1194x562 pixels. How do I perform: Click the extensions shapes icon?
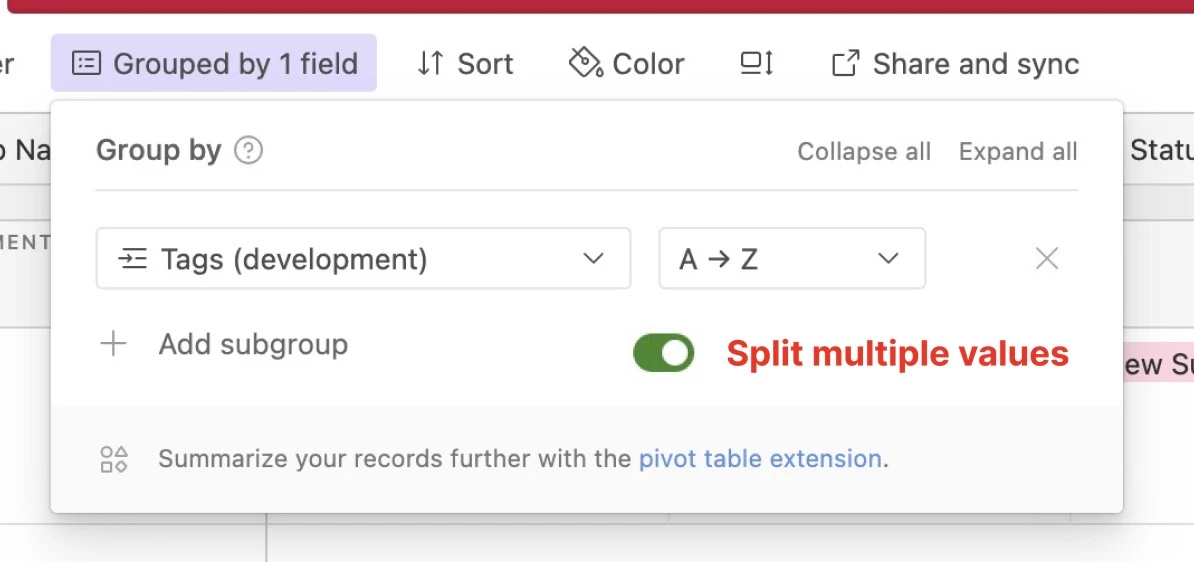point(114,459)
